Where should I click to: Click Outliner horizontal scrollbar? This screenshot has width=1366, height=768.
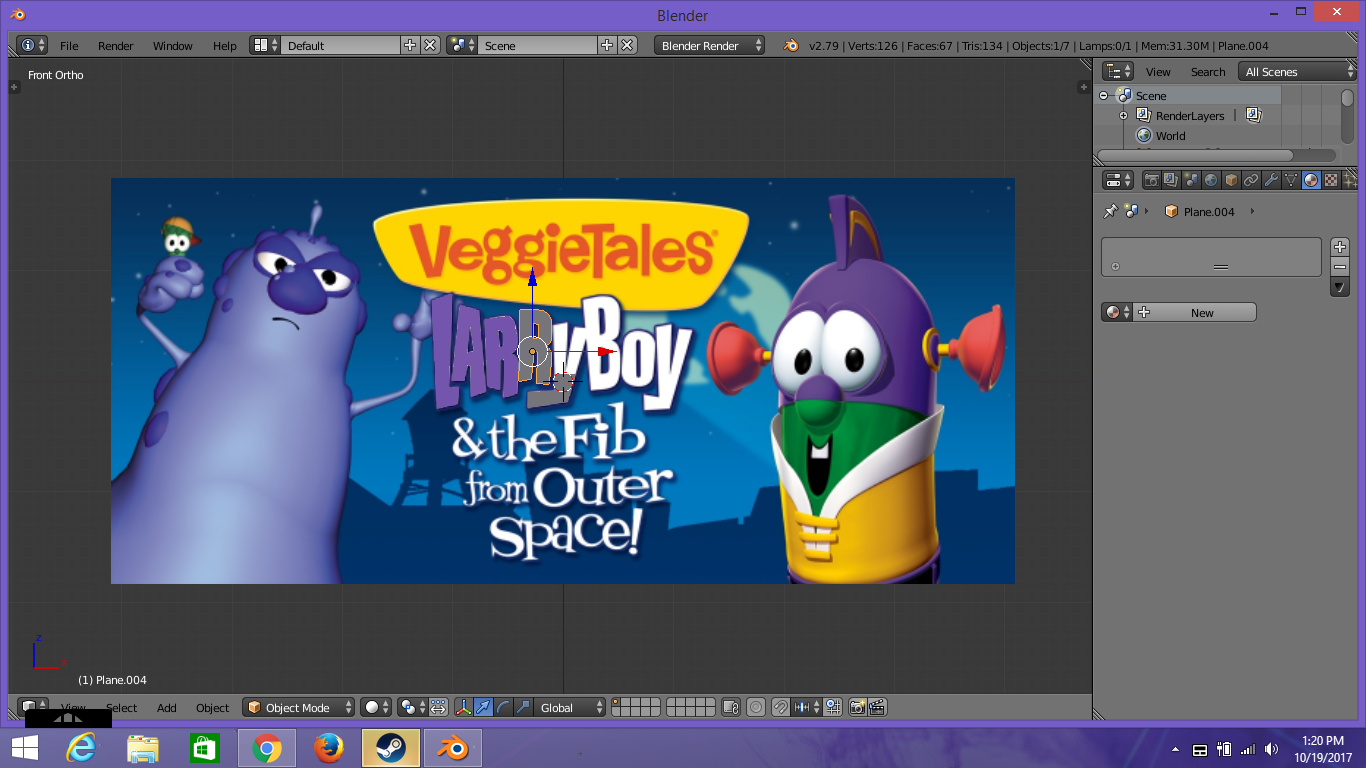click(1216, 155)
